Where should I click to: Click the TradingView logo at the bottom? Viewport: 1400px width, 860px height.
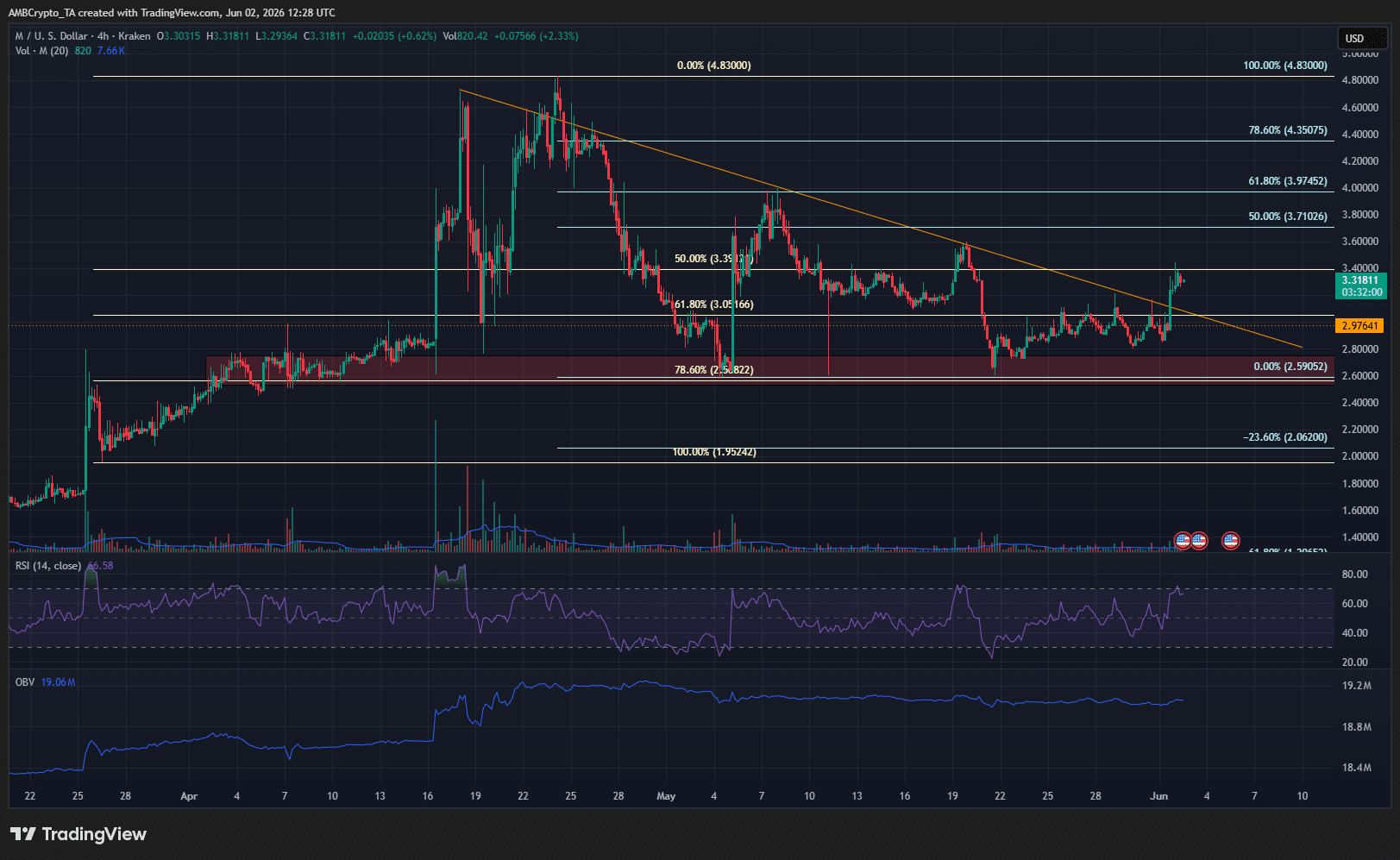(x=78, y=834)
